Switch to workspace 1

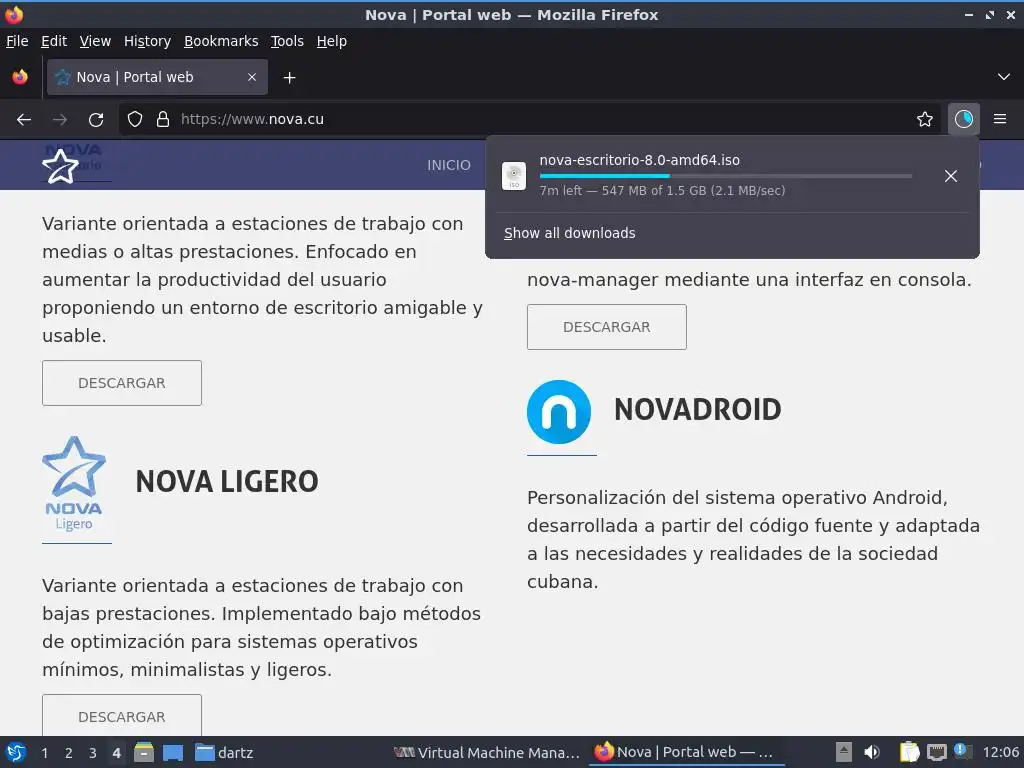coord(44,753)
